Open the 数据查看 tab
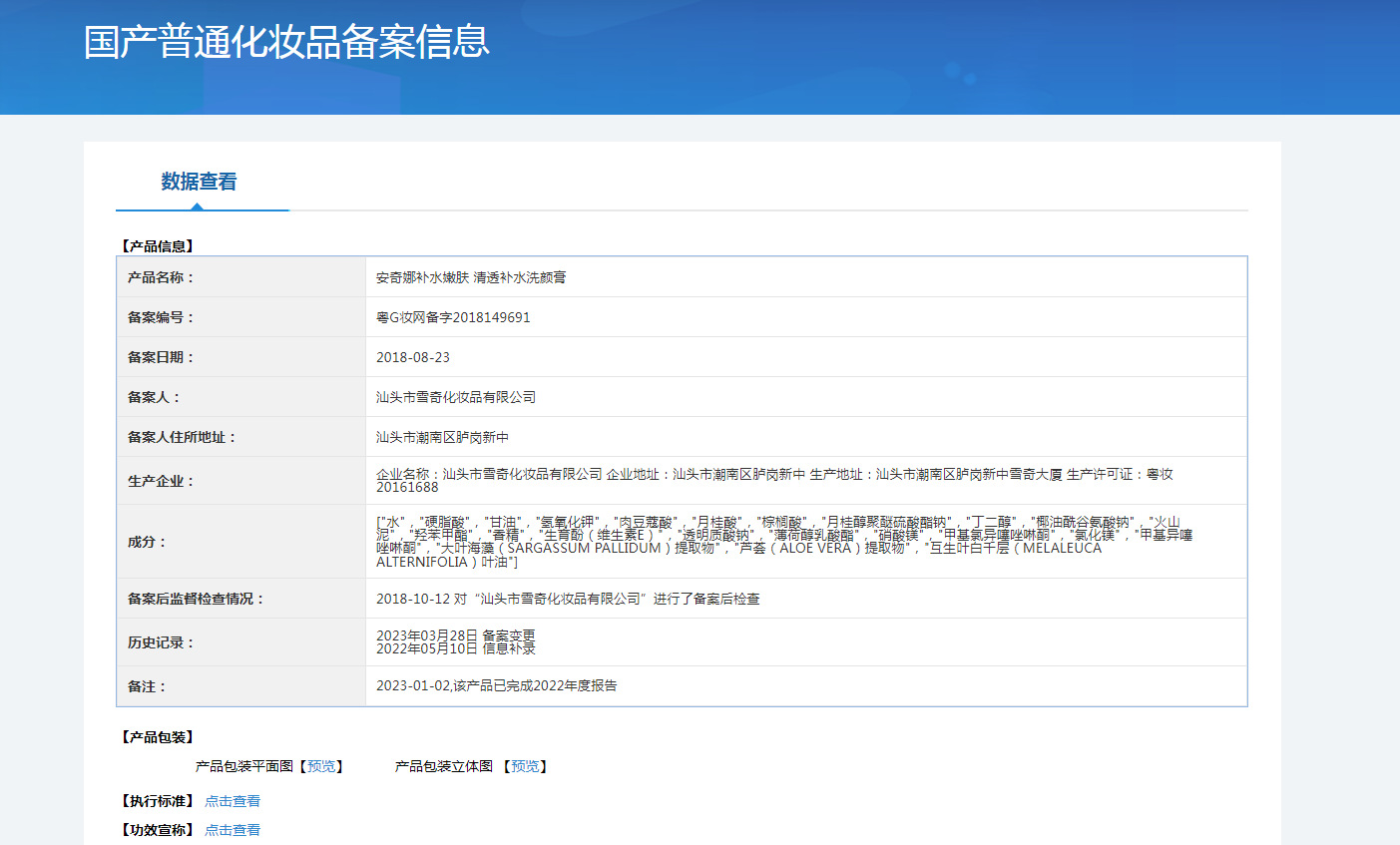The height and width of the screenshot is (845, 1400). tap(200, 182)
